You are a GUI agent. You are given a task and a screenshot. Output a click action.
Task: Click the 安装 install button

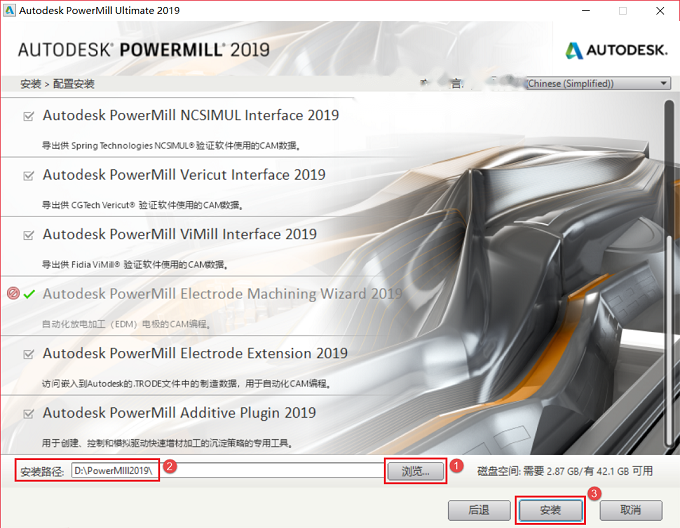tap(550, 510)
